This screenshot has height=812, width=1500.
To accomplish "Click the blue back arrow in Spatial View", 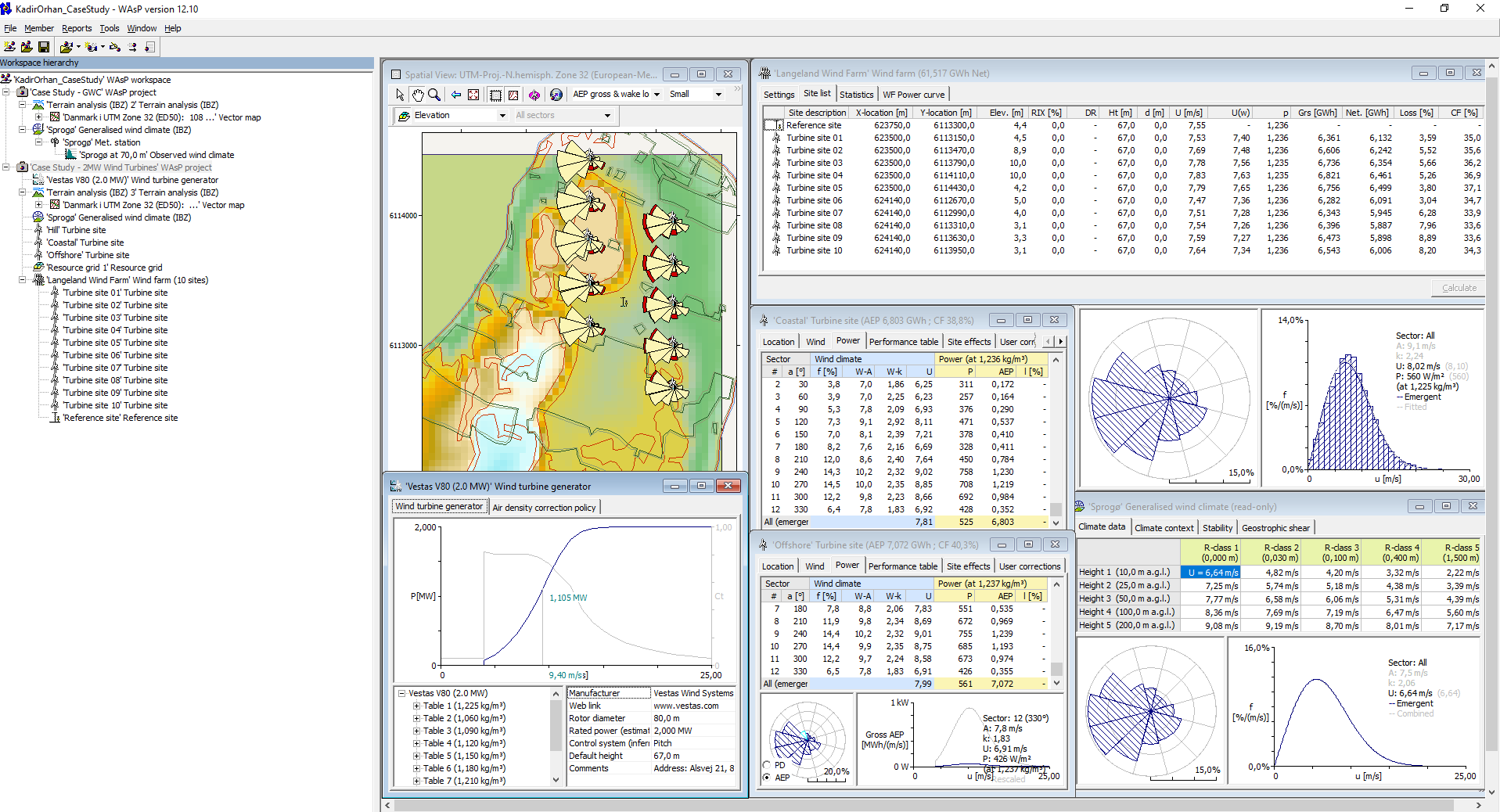I will pyautogui.click(x=455, y=95).
